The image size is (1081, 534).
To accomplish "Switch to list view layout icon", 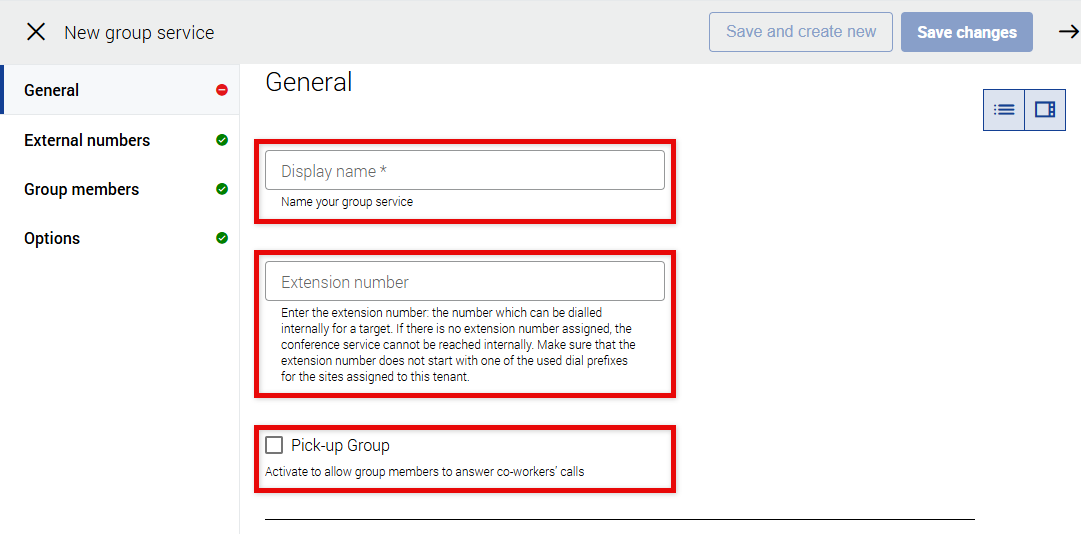I will [x=1004, y=110].
